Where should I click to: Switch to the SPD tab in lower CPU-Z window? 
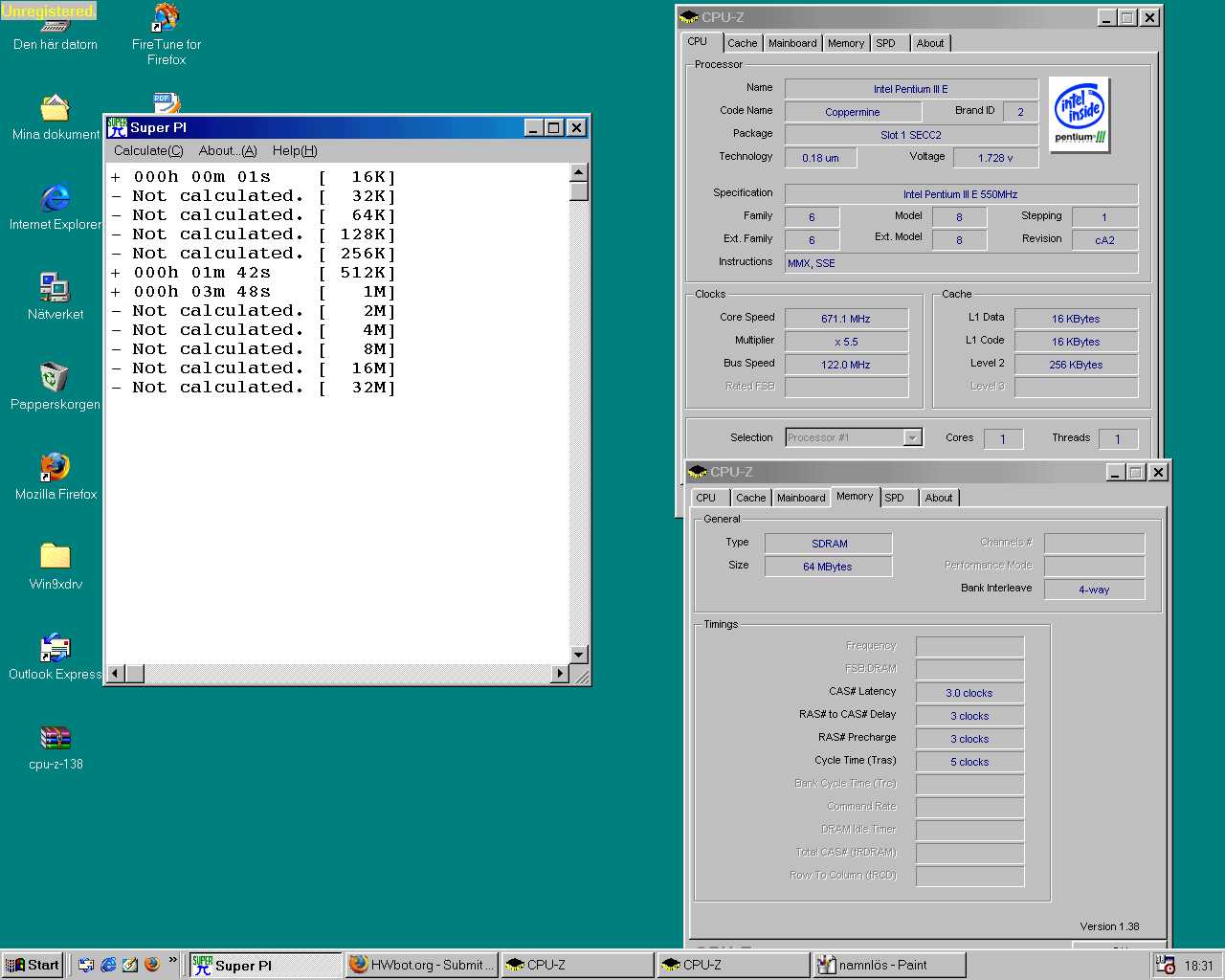894,498
